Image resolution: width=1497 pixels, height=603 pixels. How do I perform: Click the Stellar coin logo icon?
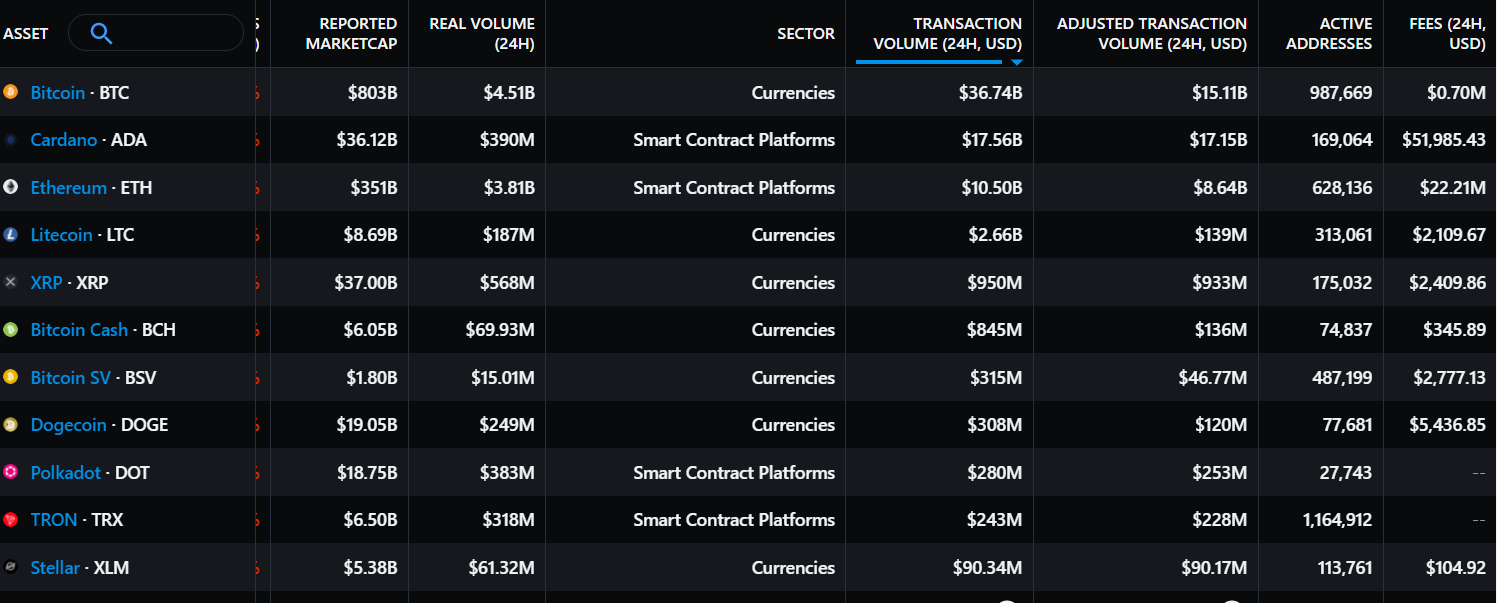click(x=10, y=567)
